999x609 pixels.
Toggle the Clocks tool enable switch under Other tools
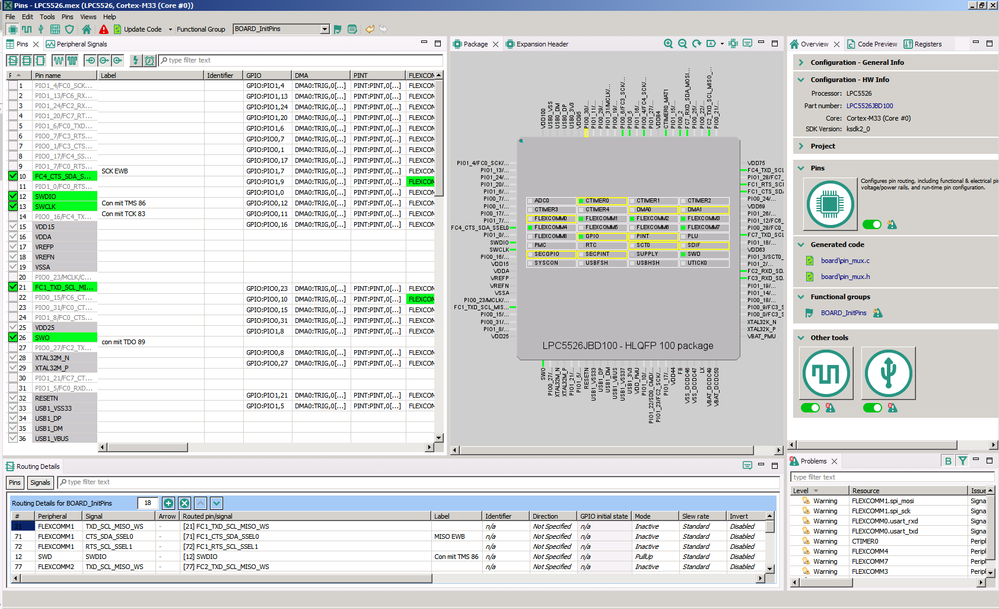(x=810, y=408)
